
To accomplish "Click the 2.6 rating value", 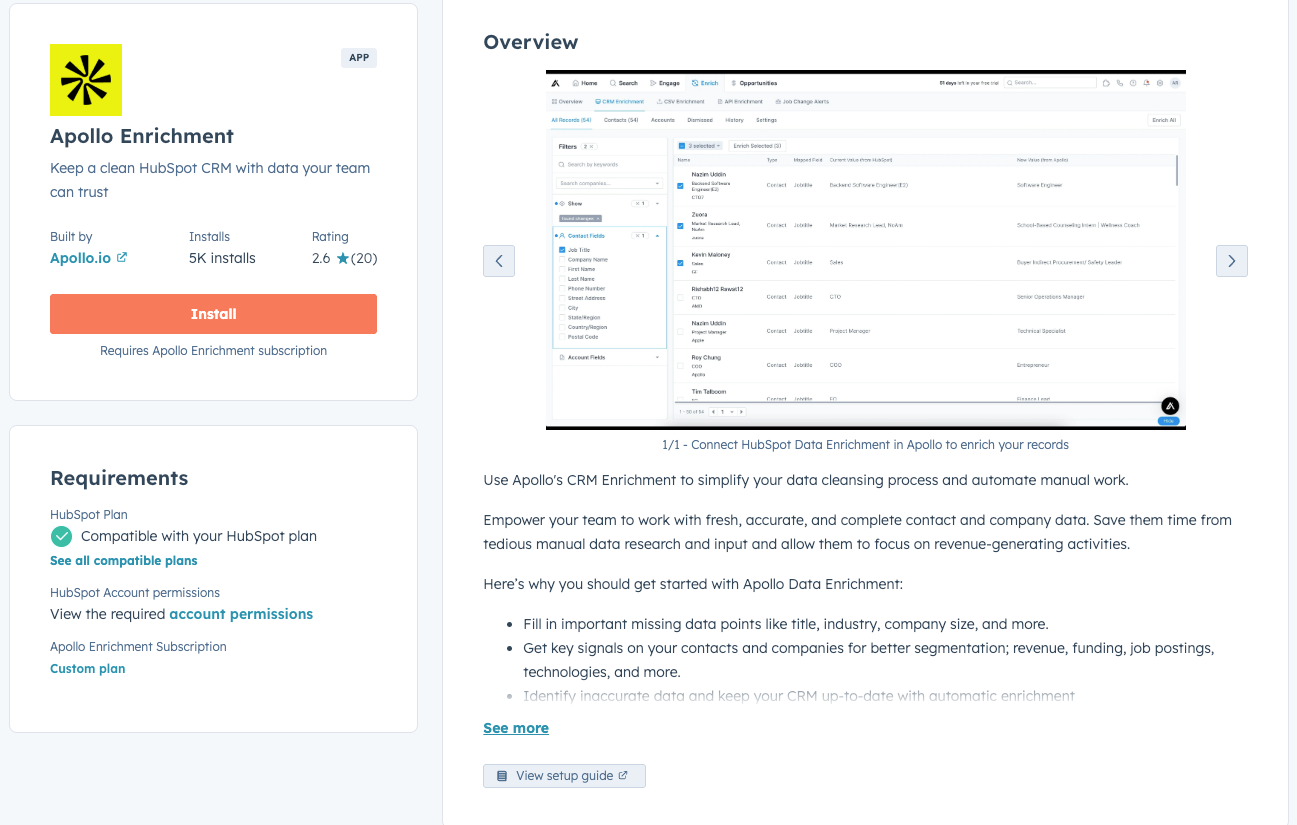I will pos(321,258).
